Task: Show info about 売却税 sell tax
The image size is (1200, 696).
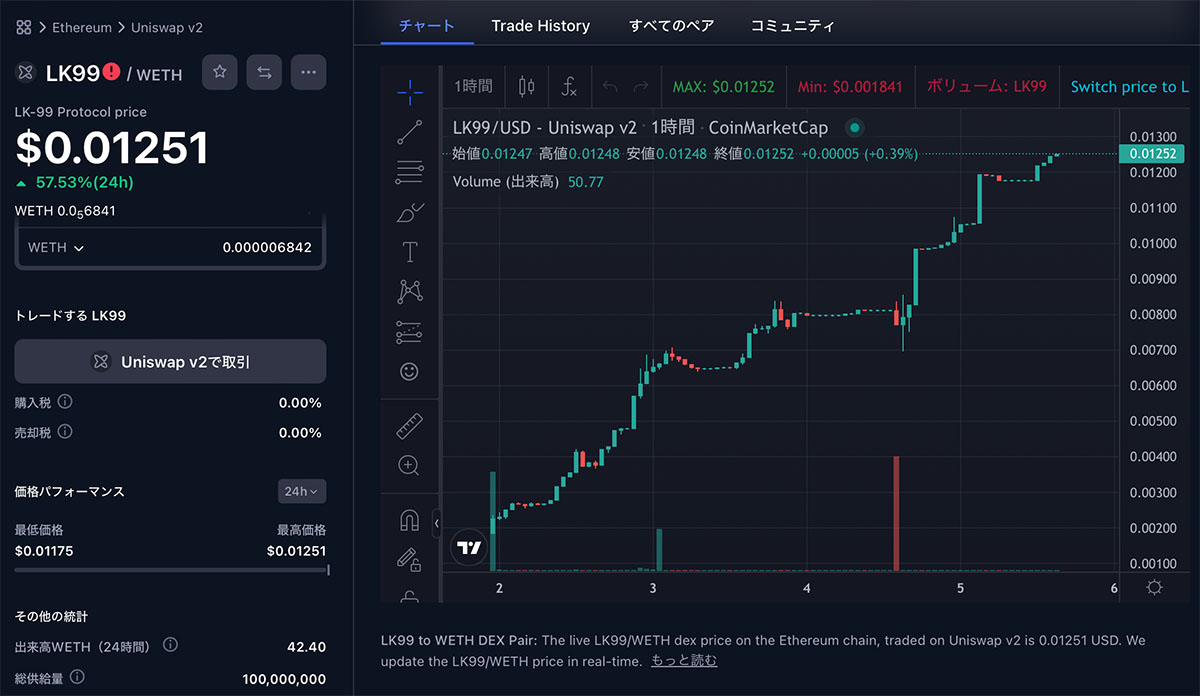Action: point(65,432)
